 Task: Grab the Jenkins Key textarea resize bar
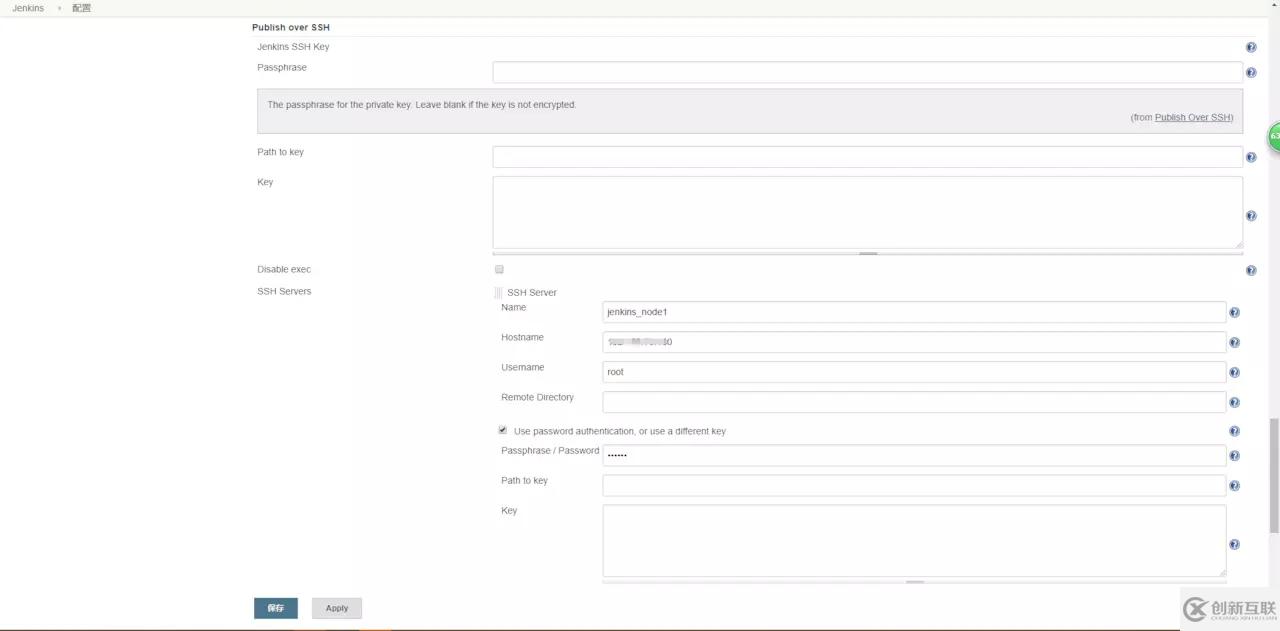[867, 253]
